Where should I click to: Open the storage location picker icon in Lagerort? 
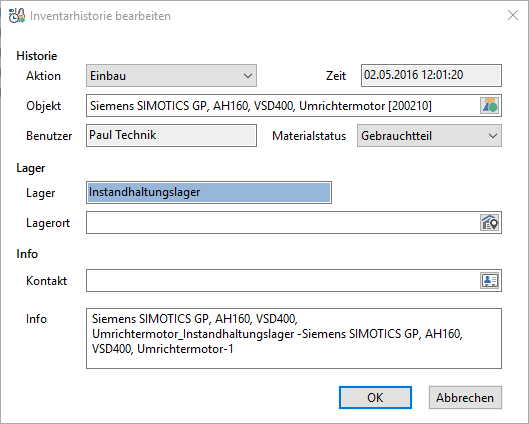(490, 223)
